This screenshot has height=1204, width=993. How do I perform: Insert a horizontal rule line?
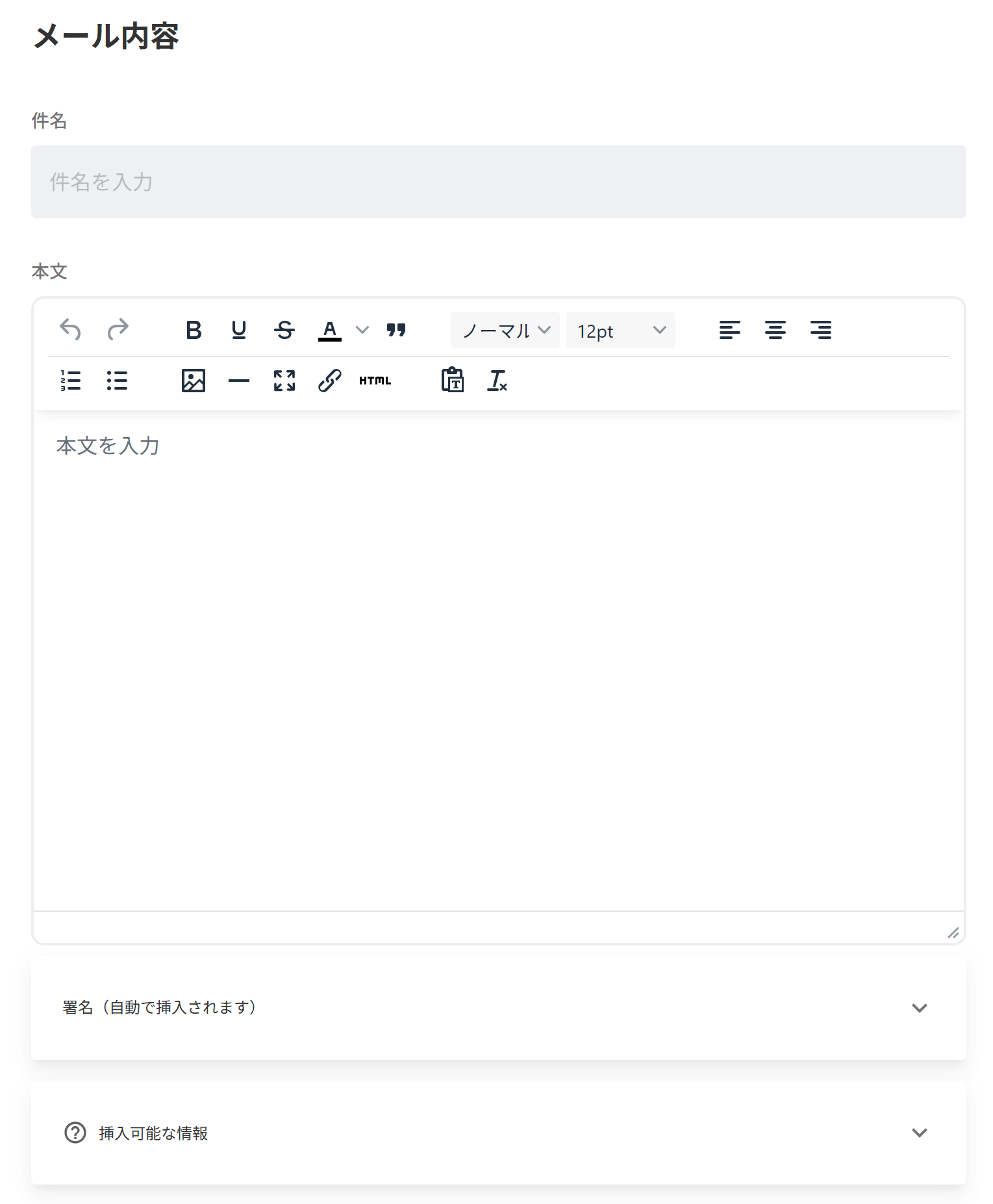point(239,381)
